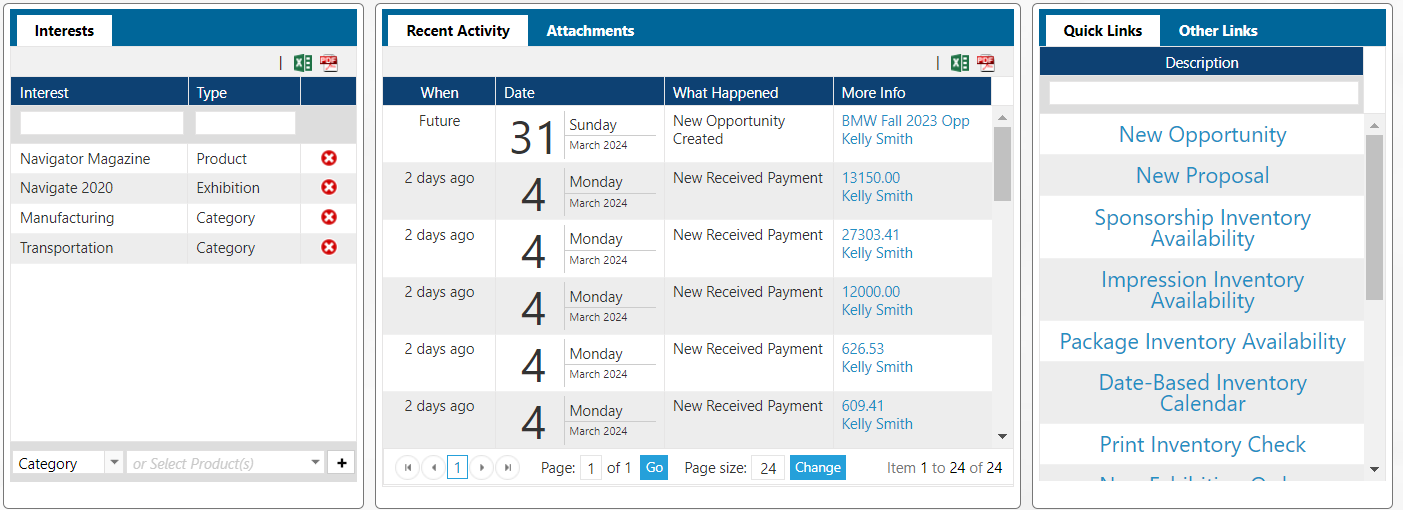Open the New Opportunity quick link
Viewport: 1403px width, 510px height.
tap(1202, 135)
